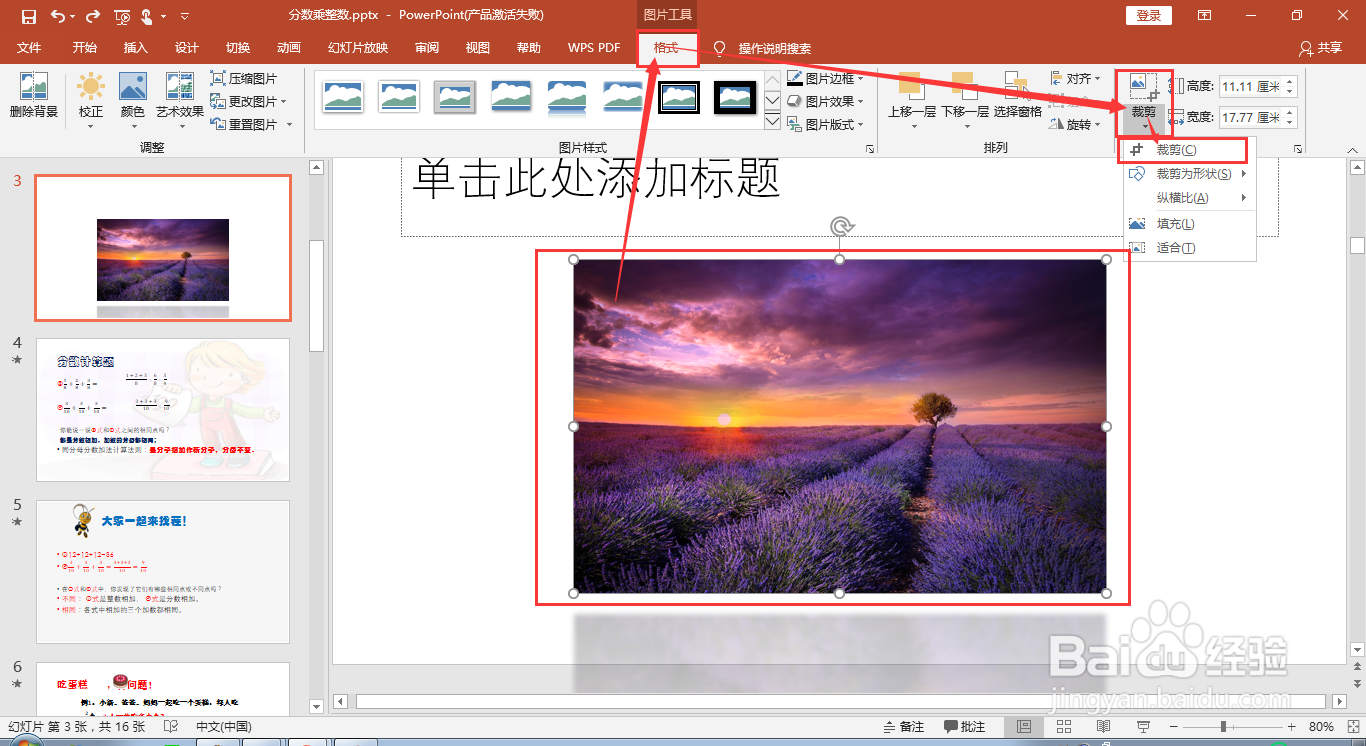1366x746 pixels.
Task: Expand the picture styles gallery more arrow
Action: pos(772,122)
